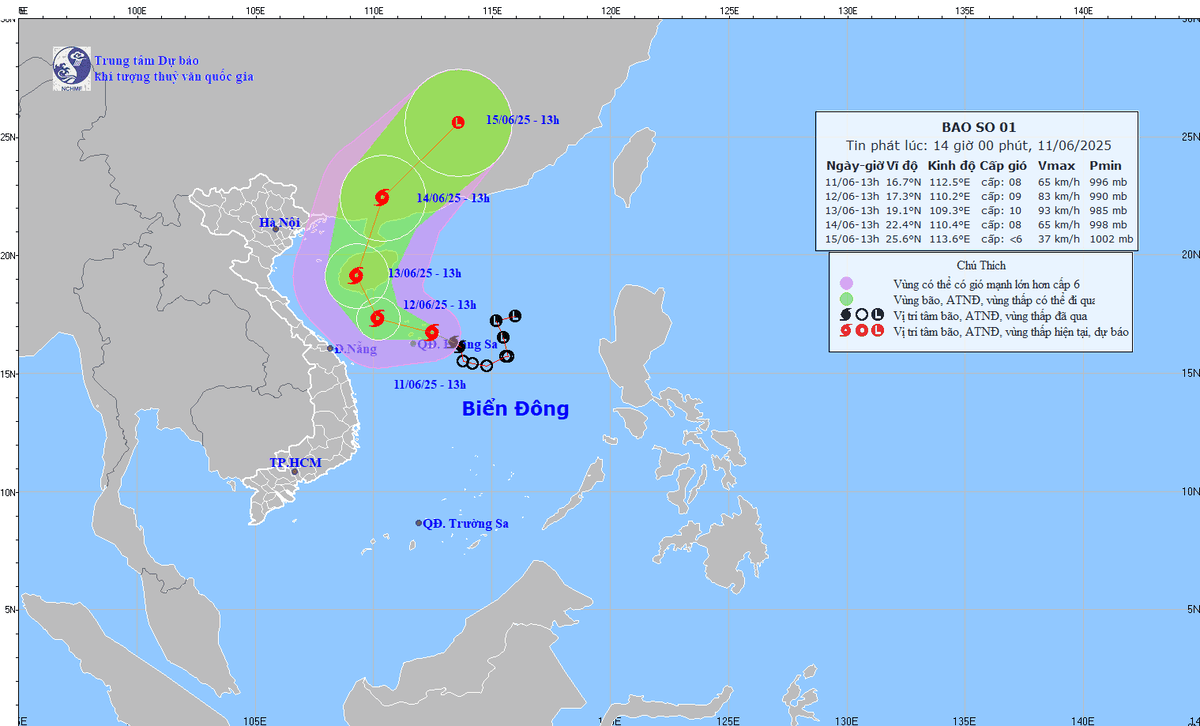This screenshot has height=726, width=1200.
Task: Click the Hà Nội city marker dot
Action: (275, 229)
